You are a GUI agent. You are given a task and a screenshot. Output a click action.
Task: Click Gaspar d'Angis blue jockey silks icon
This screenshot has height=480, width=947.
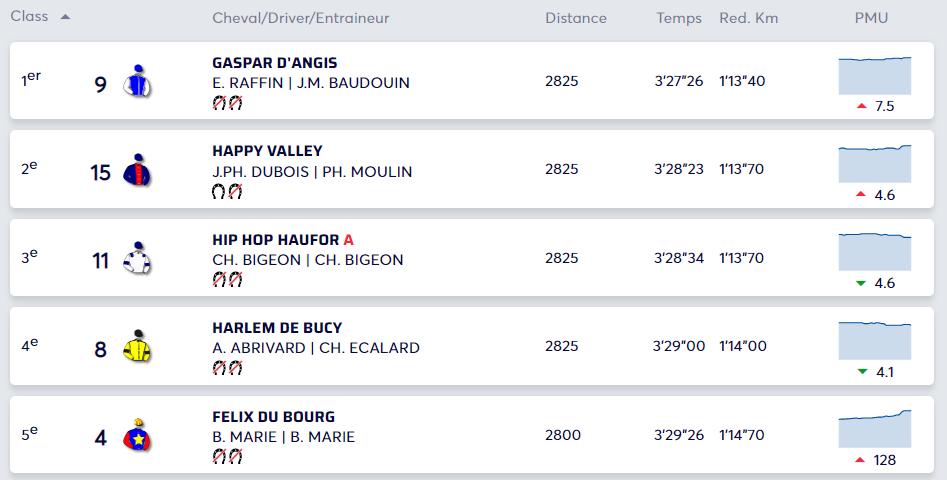click(137, 81)
